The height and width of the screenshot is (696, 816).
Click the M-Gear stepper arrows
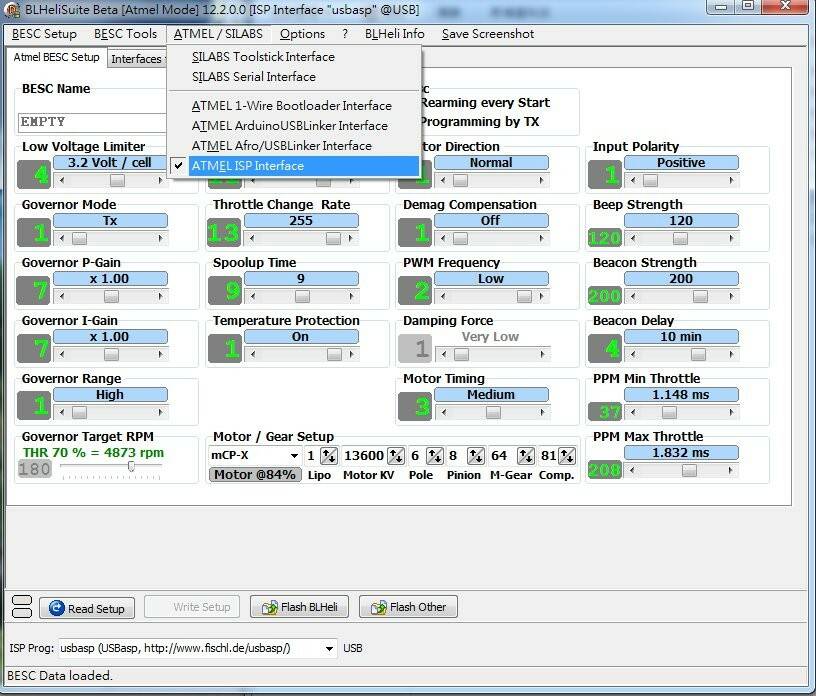click(x=525, y=456)
